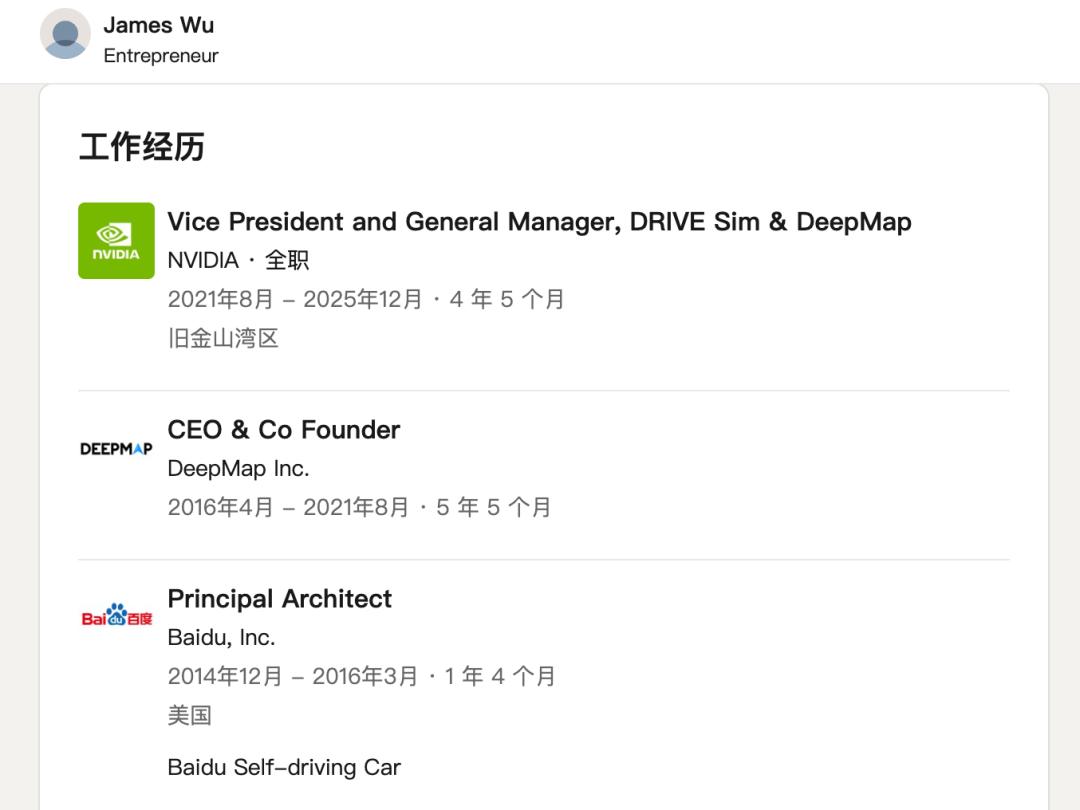Click the 工作经历 section heading
Screen dimensions: 1080x810
point(141,147)
